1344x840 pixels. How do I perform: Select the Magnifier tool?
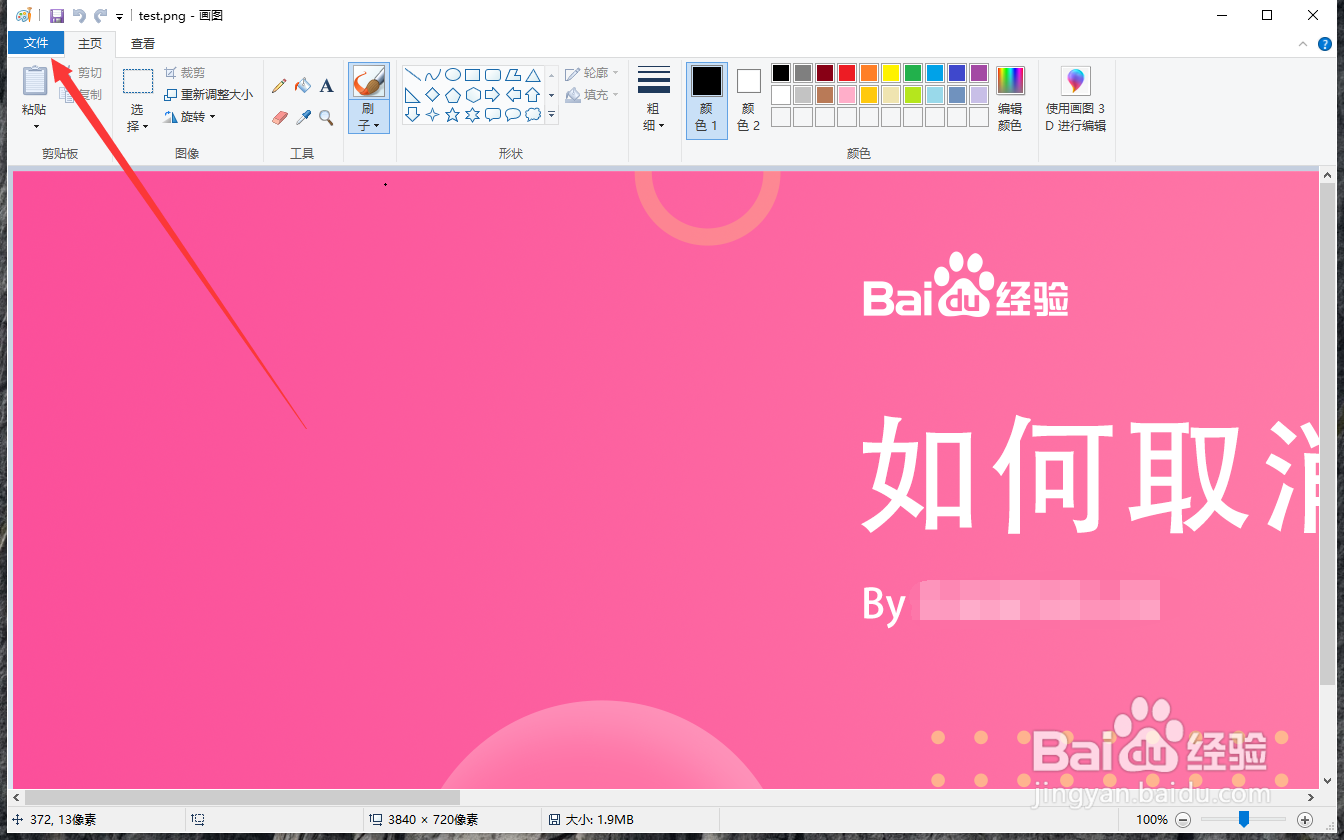pos(326,117)
